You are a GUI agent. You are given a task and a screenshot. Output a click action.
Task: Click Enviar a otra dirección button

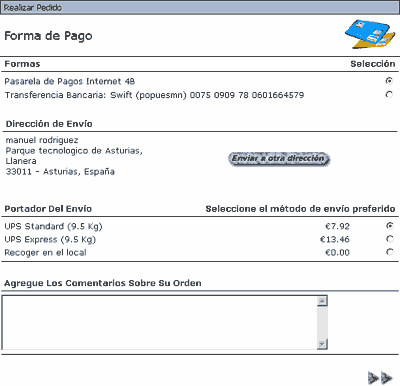[279, 159]
